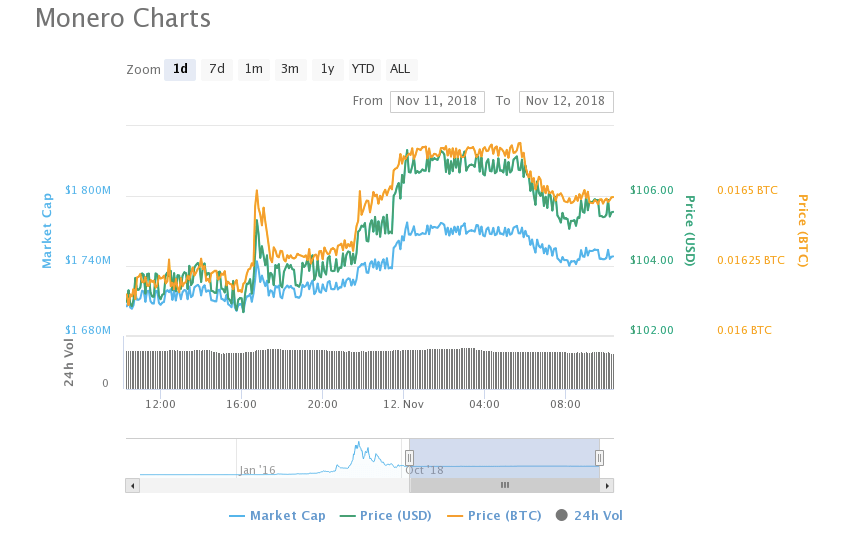Toggle the Price (BTC) legend item
The height and width of the screenshot is (534, 859).
(494, 516)
